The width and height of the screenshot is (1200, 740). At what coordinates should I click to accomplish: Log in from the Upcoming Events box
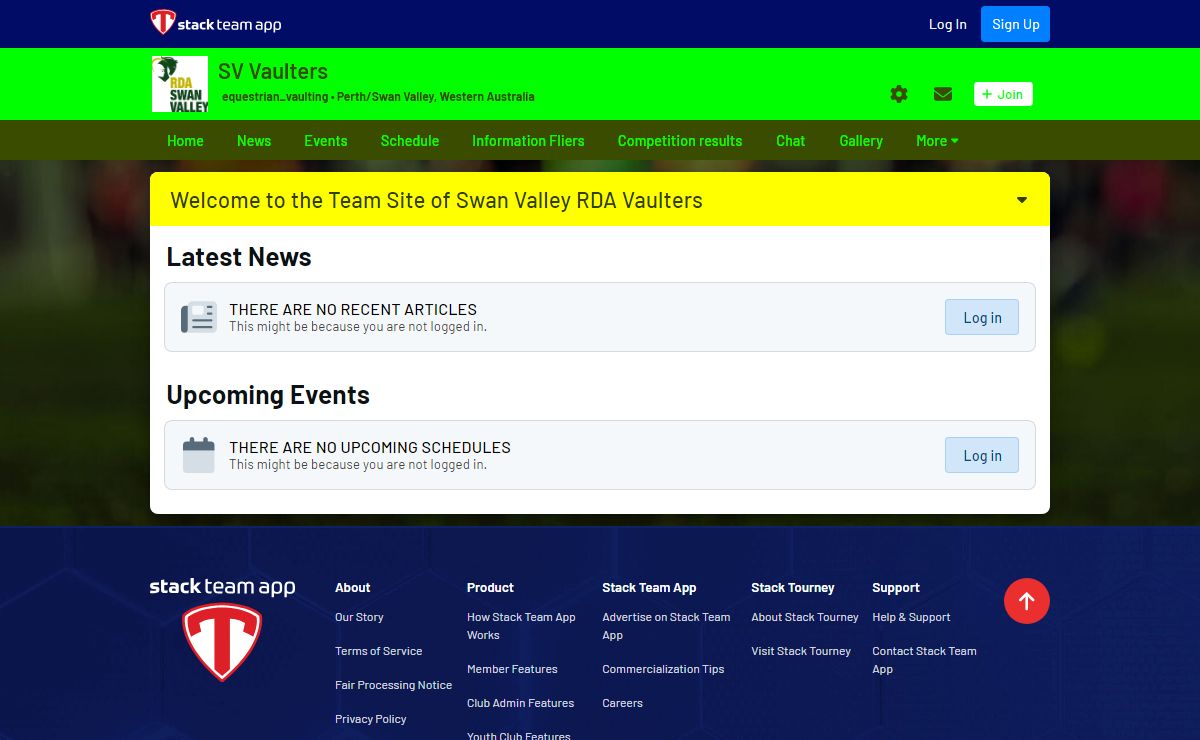pyautogui.click(x=982, y=455)
